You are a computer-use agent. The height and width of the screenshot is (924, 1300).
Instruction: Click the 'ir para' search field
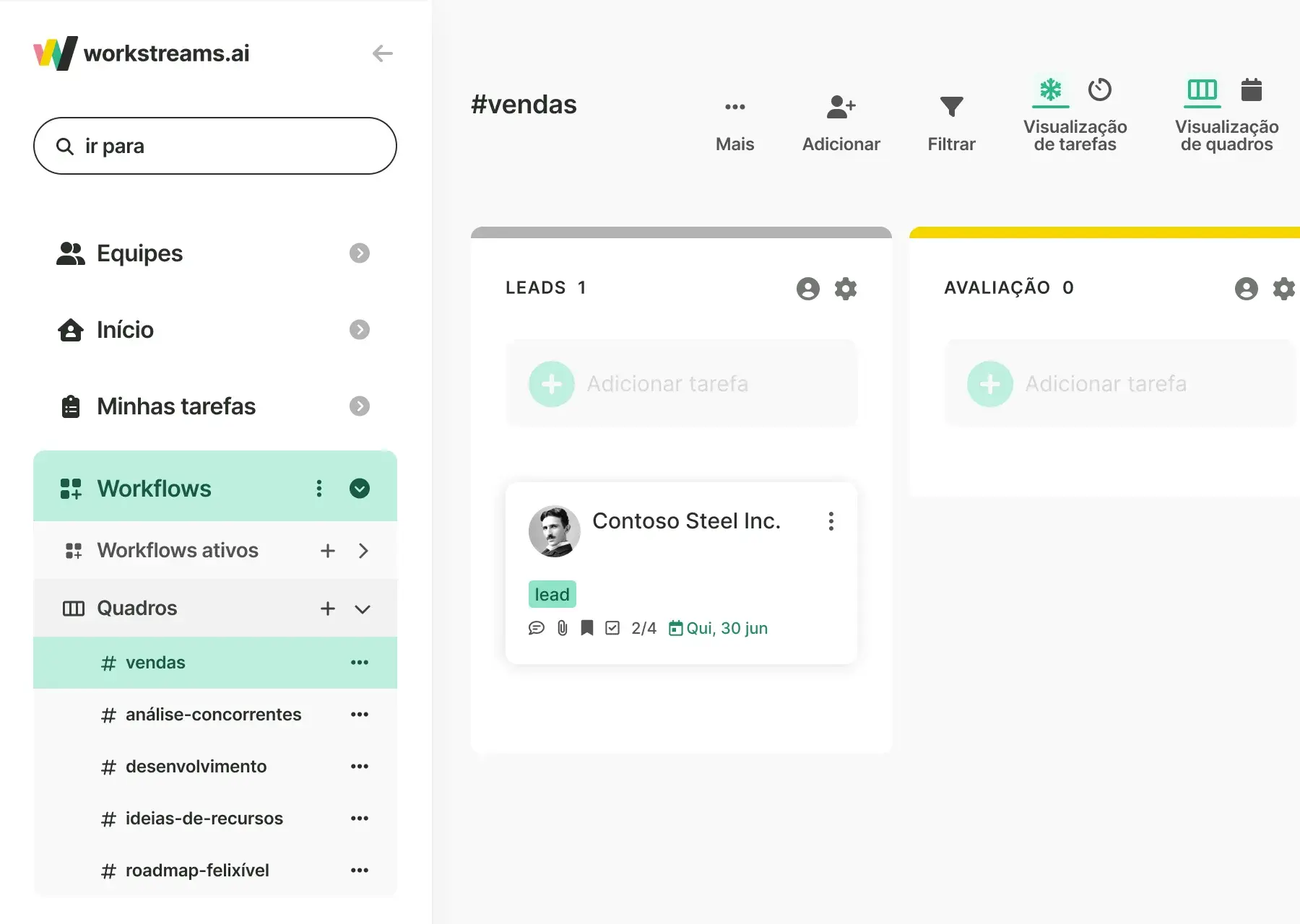(x=215, y=146)
